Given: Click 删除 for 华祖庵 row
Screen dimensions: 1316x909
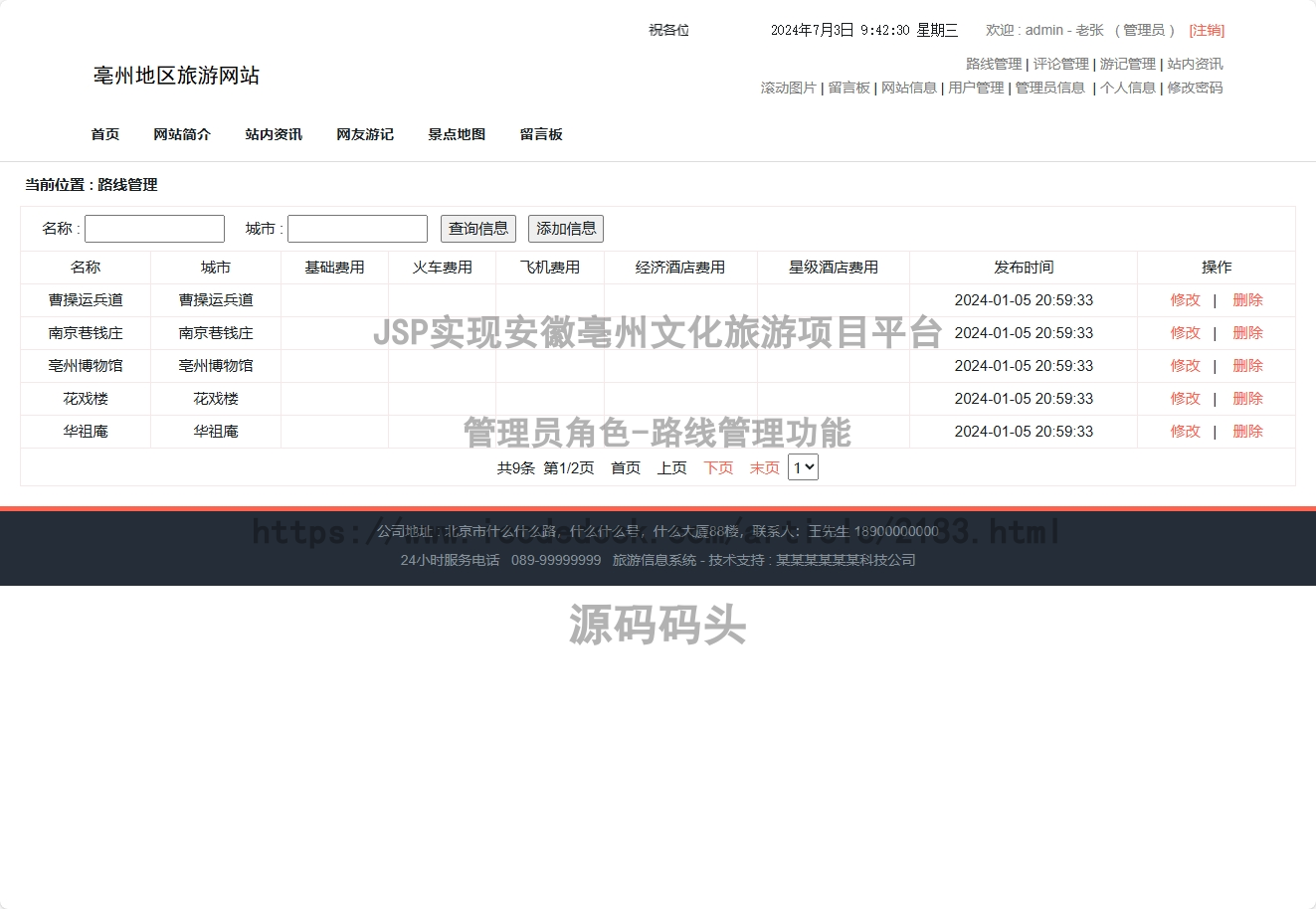Looking at the screenshot, I should point(1247,431).
